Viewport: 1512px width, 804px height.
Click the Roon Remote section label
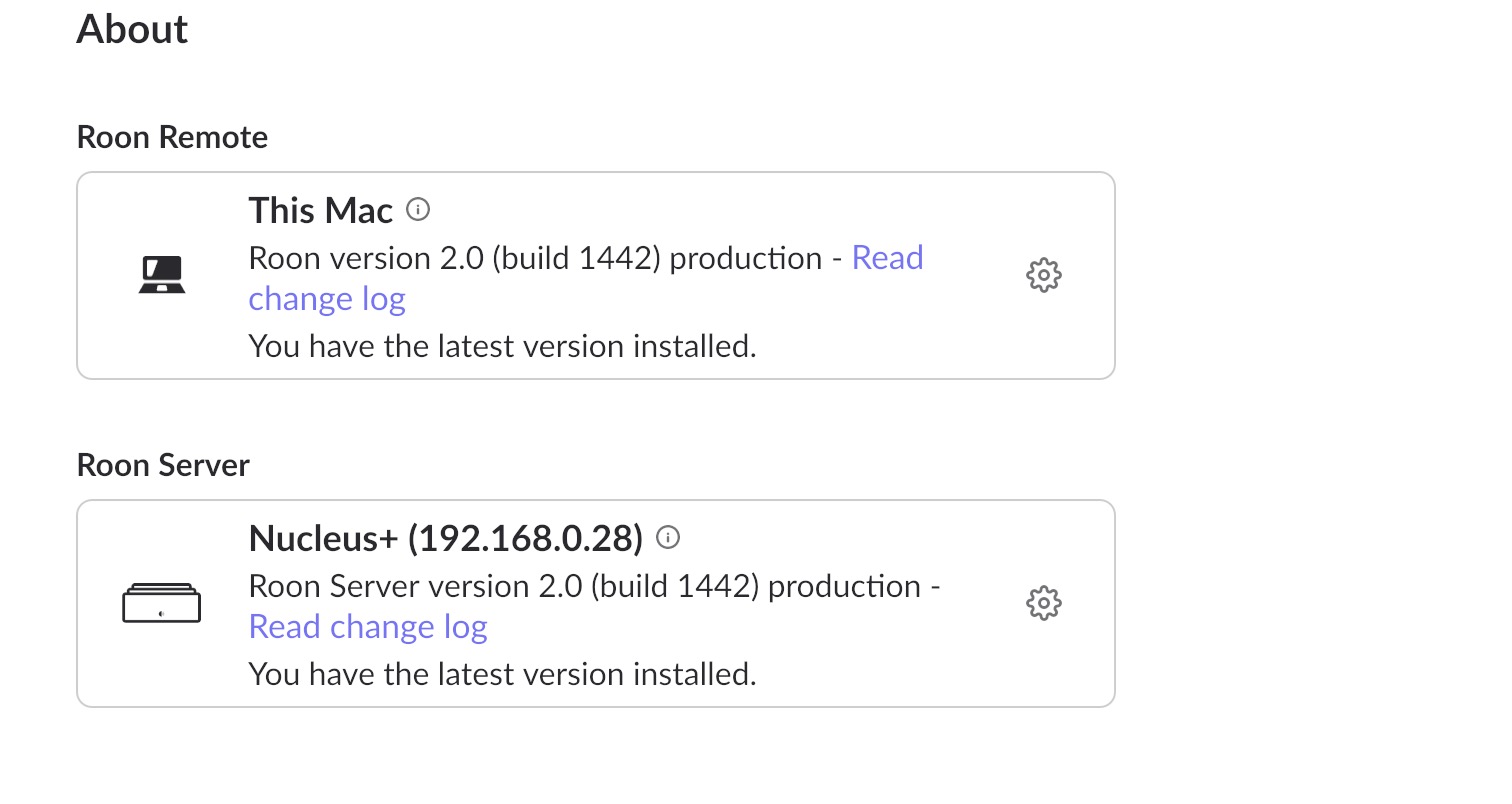click(172, 137)
